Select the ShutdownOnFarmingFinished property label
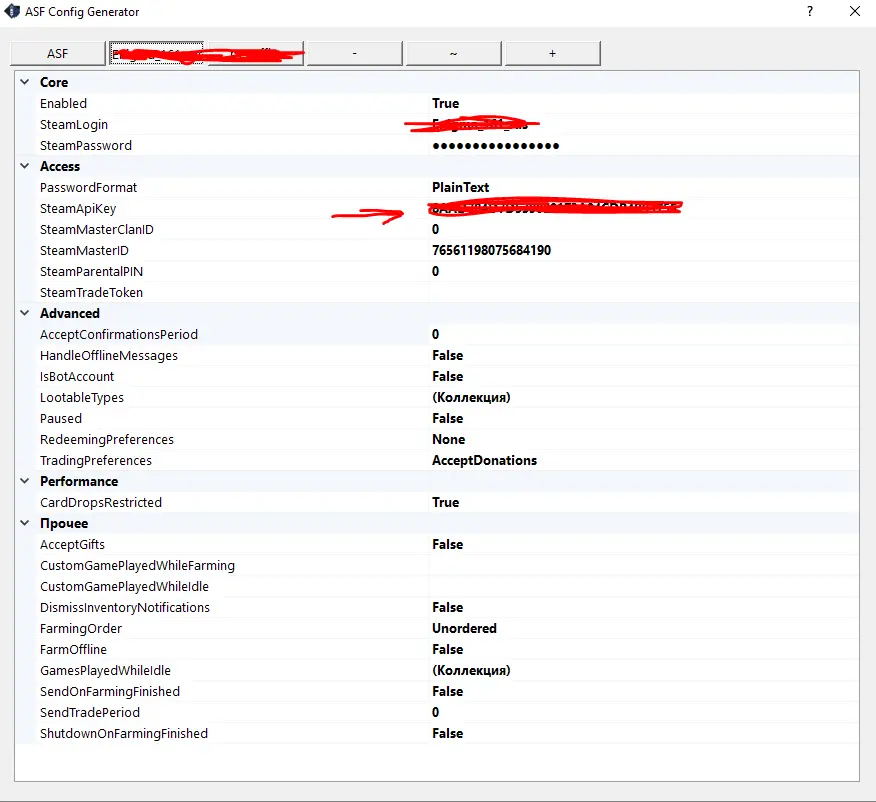 coord(123,733)
